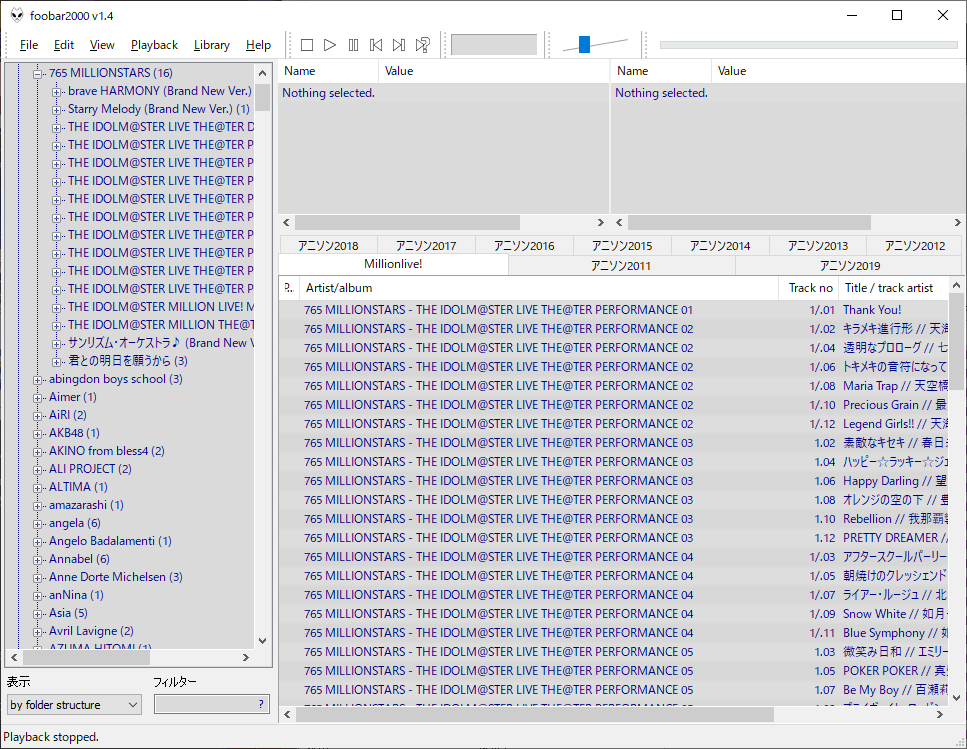Click the filter help question mark
Image resolution: width=967 pixels, height=749 pixels.
(261, 704)
